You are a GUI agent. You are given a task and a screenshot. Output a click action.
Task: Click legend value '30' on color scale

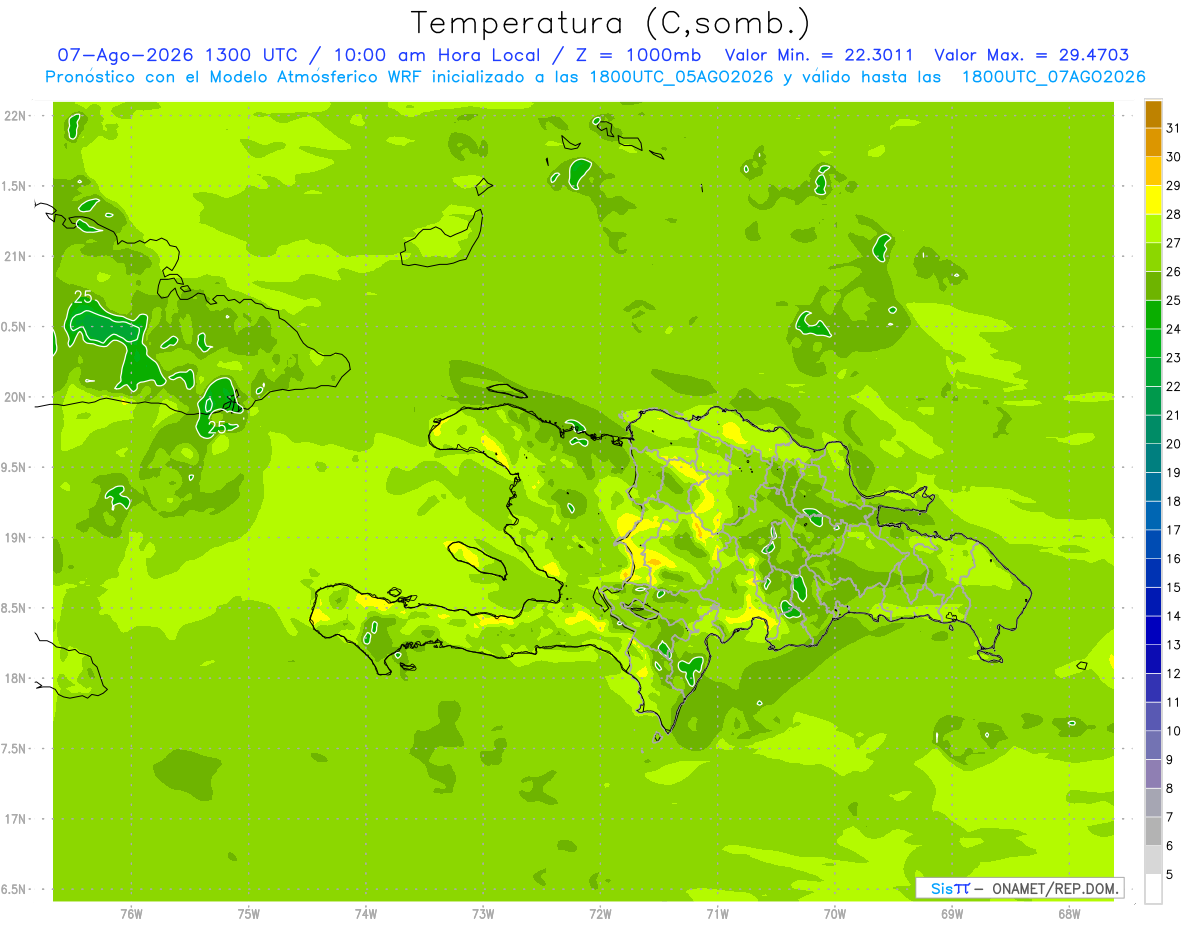coord(1173,157)
